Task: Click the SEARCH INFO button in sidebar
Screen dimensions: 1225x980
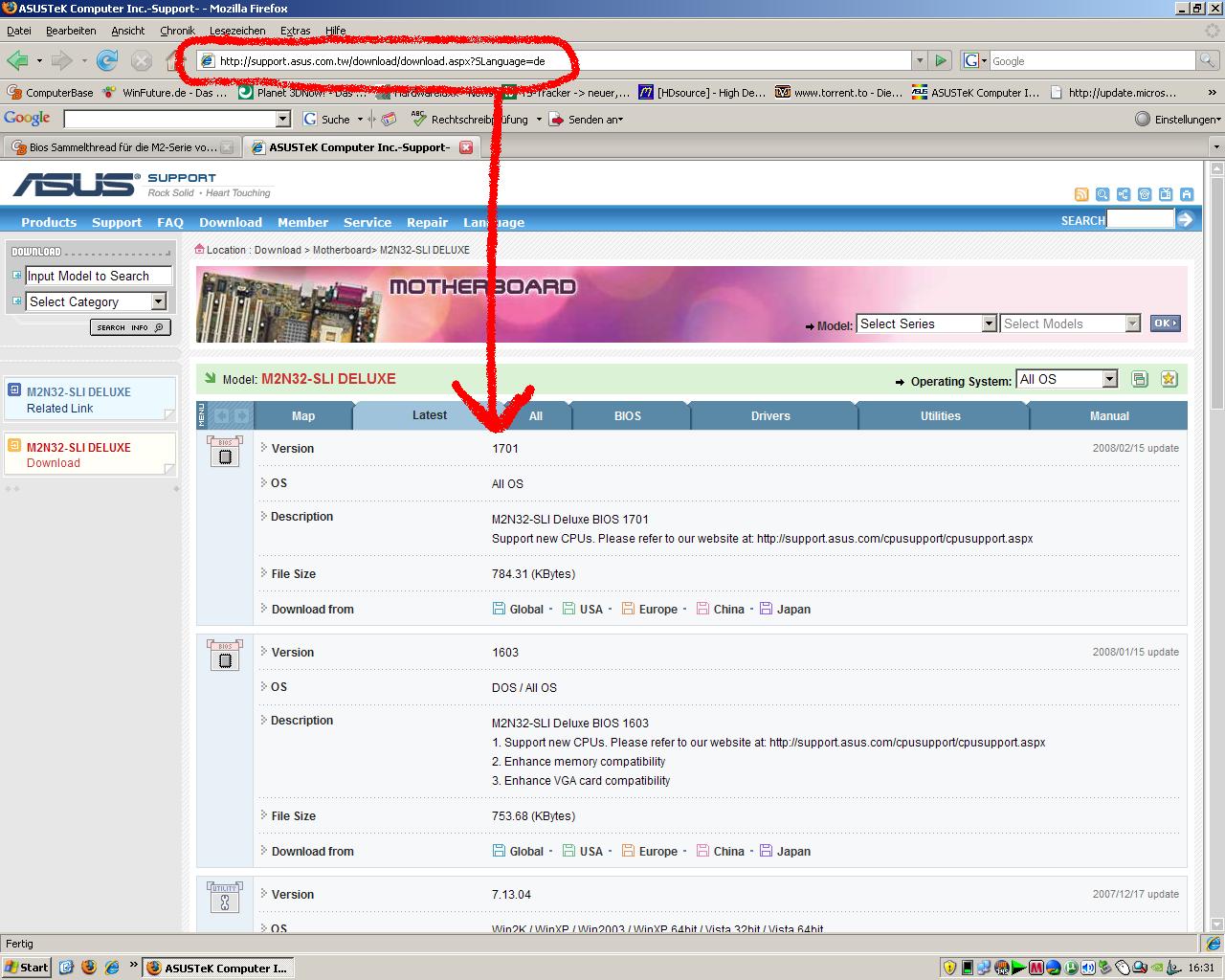Action: (130, 327)
